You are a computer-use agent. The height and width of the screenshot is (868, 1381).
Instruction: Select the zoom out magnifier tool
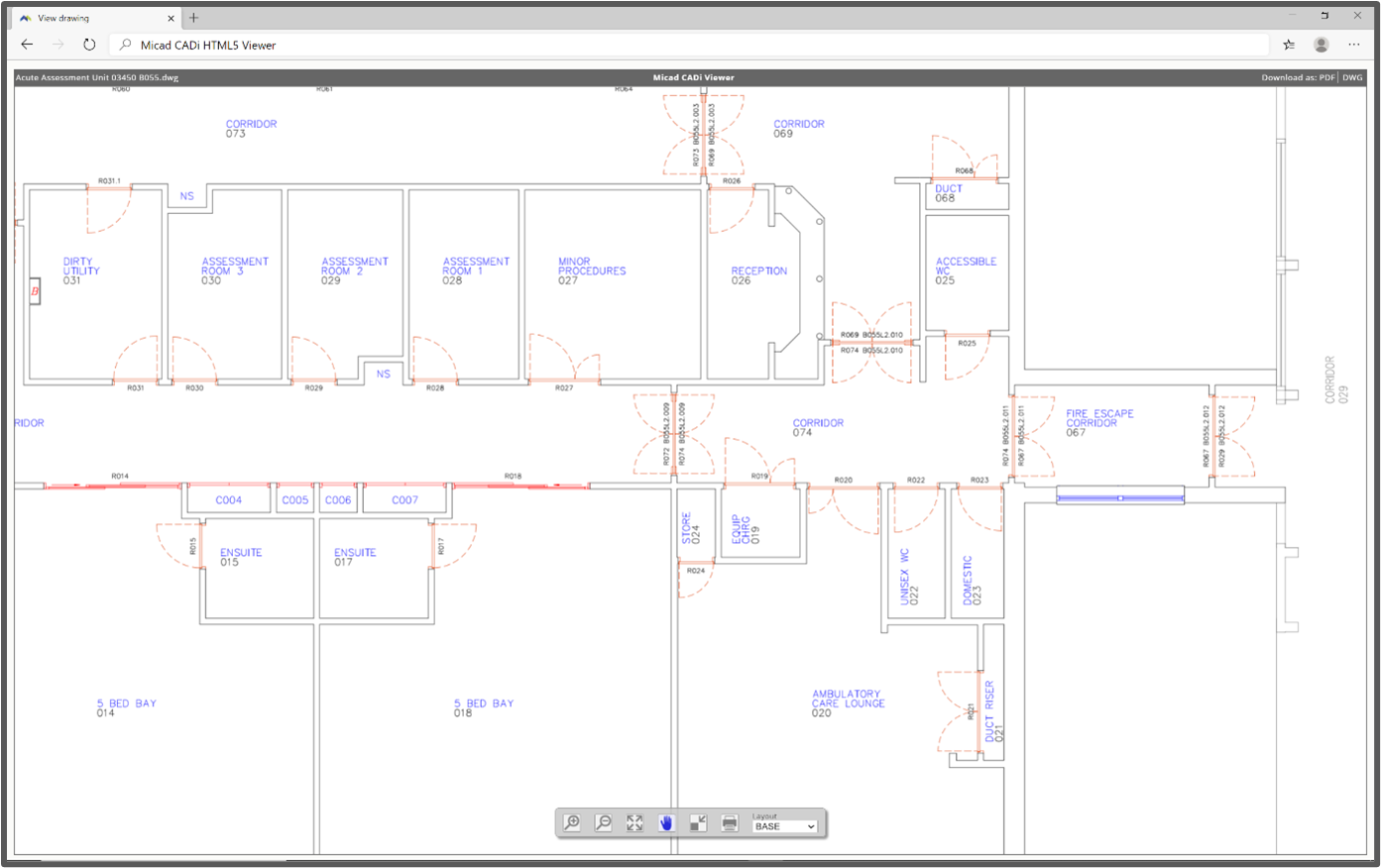603,822
